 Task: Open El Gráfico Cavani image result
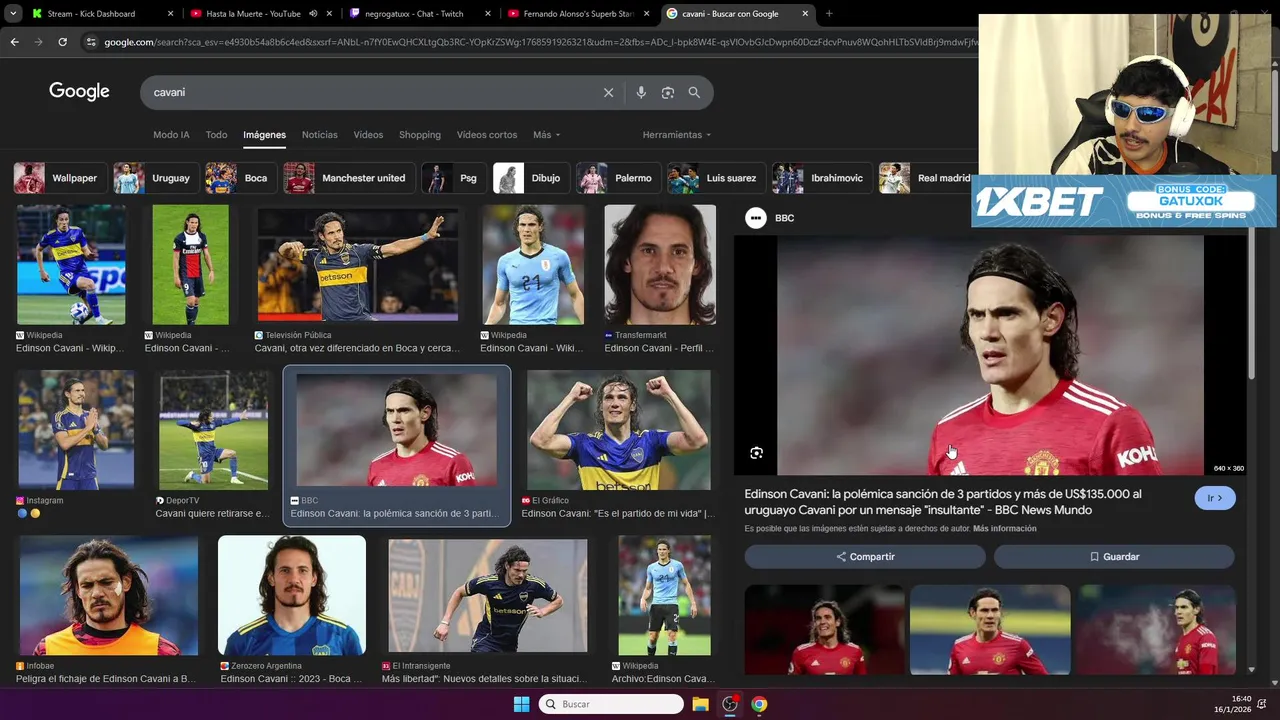[x=619, y=430]
